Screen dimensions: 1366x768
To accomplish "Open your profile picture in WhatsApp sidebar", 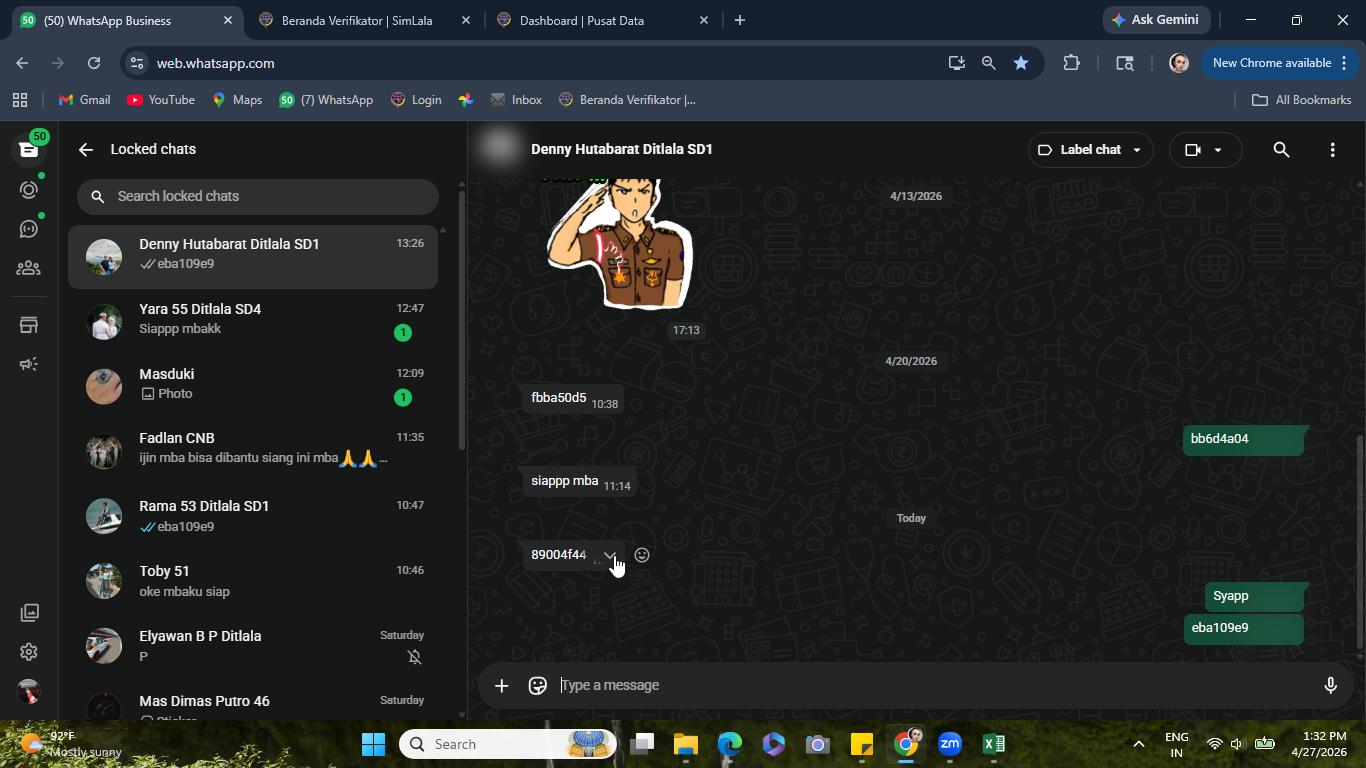I will (29, 691).
